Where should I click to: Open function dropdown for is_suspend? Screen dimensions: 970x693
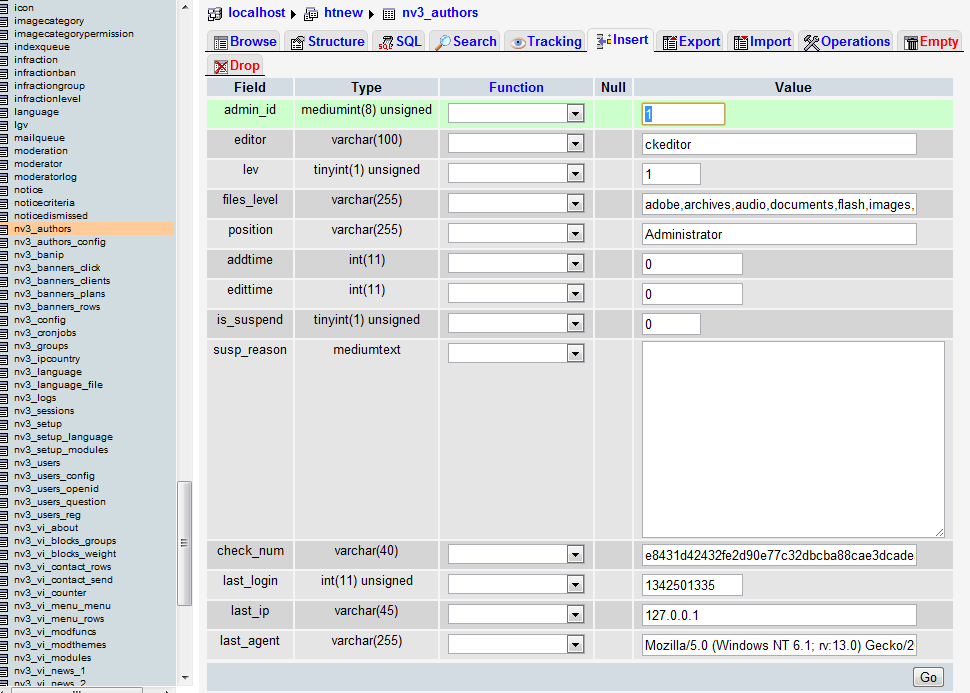(516, 324)
